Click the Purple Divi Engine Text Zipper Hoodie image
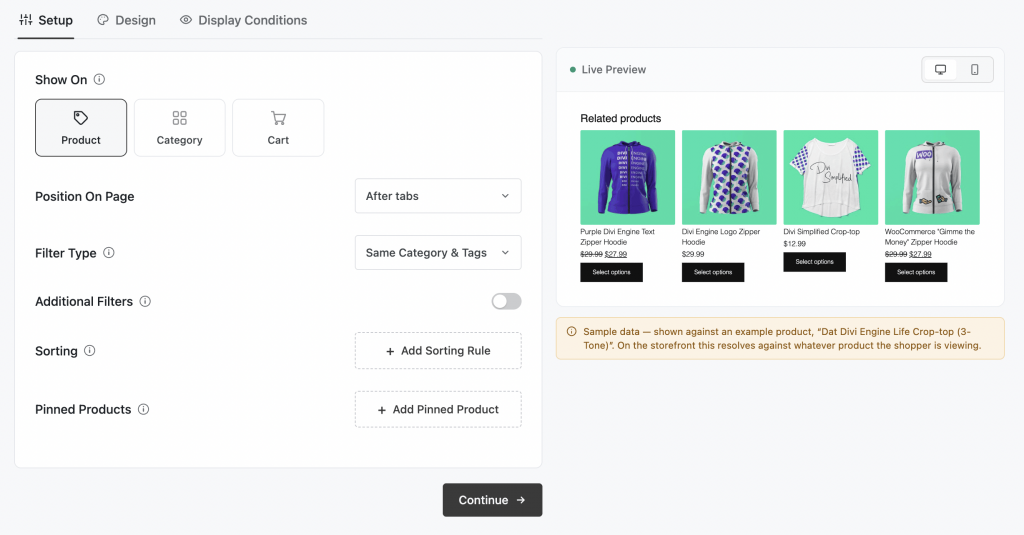 click(628, 178)
